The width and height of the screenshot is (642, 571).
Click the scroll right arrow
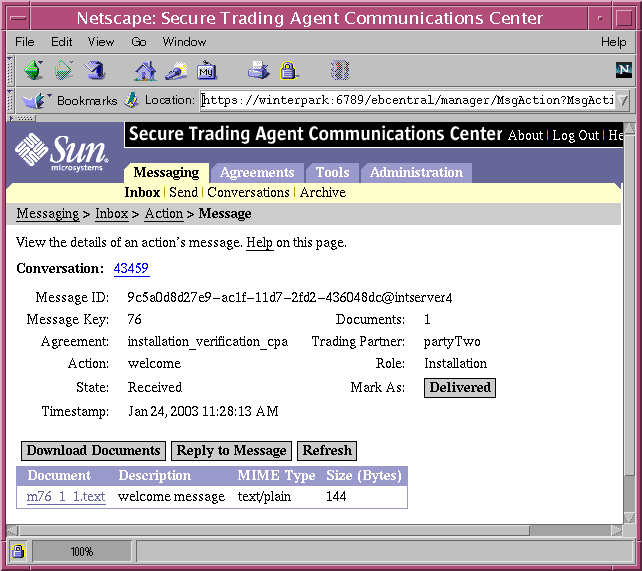click(x=617, y=530)
